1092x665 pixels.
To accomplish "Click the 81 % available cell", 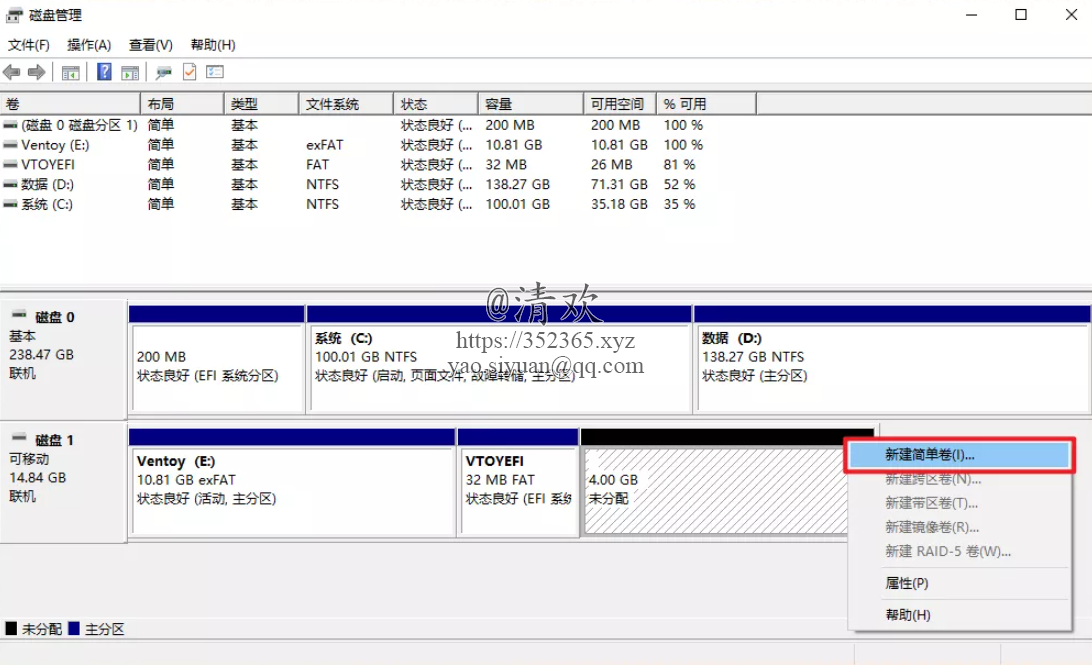I will 679,164.
